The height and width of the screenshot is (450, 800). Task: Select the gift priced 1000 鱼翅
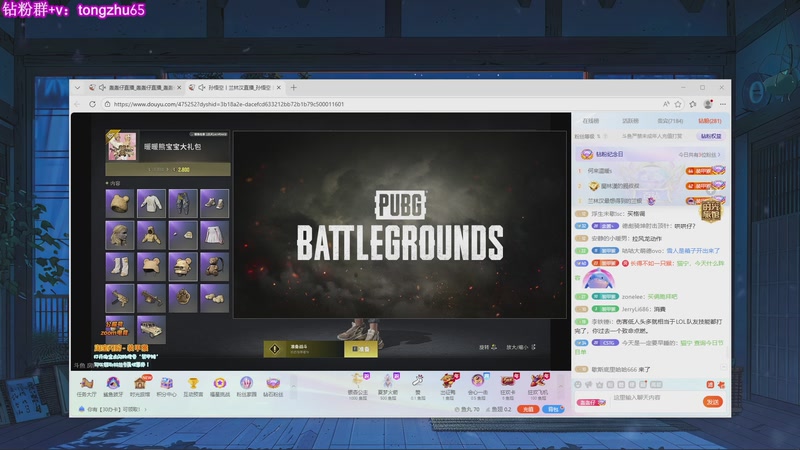(x=358, y=386)
